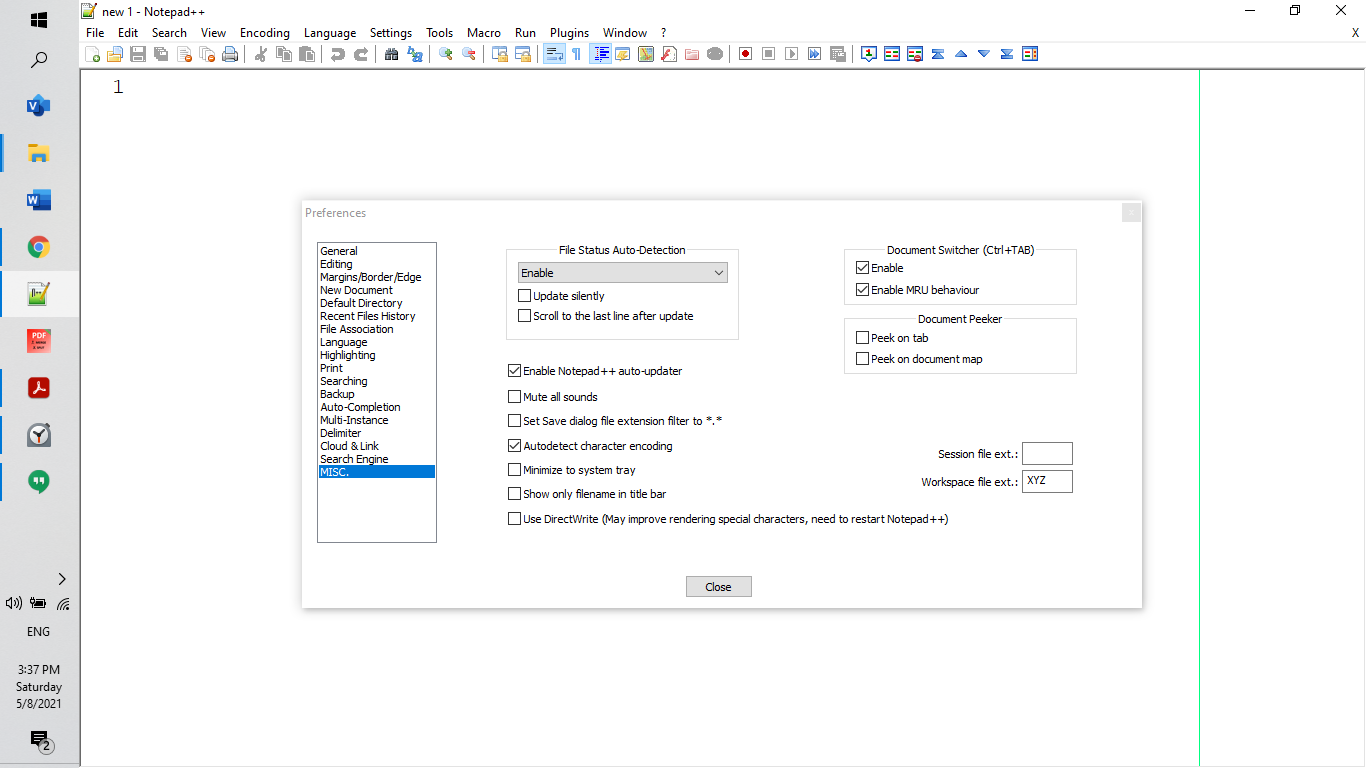This screenshot has width=1366, height=768.
Task: Click the Function List toolbar icon
Action: tap(669, 54)
